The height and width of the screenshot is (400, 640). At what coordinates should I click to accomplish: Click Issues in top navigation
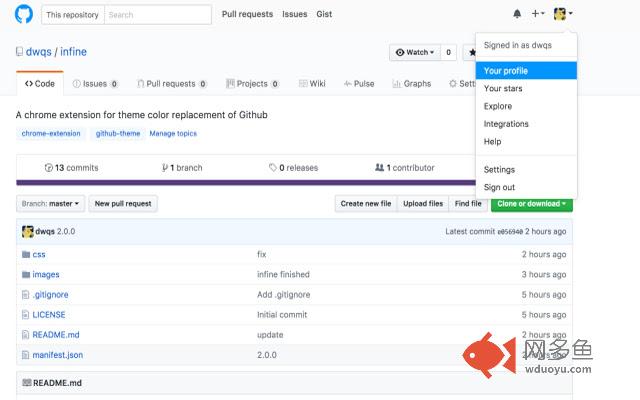point(295,14)
